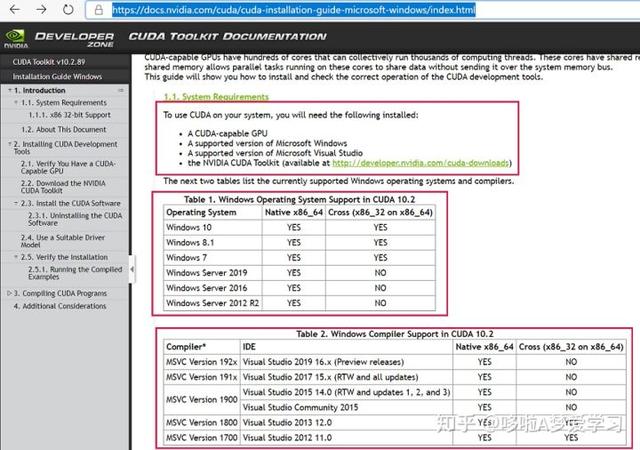This screenshot has width=640, height=450.
Task: Expand 3. Compiling CUDA Programs
Action: click(x=9, y=293)
